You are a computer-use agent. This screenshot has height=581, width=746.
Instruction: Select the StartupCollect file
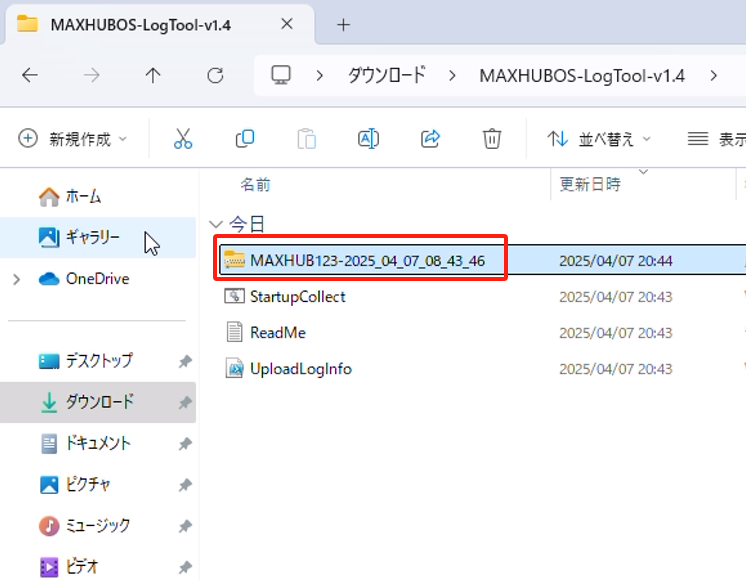coord(298,297)
